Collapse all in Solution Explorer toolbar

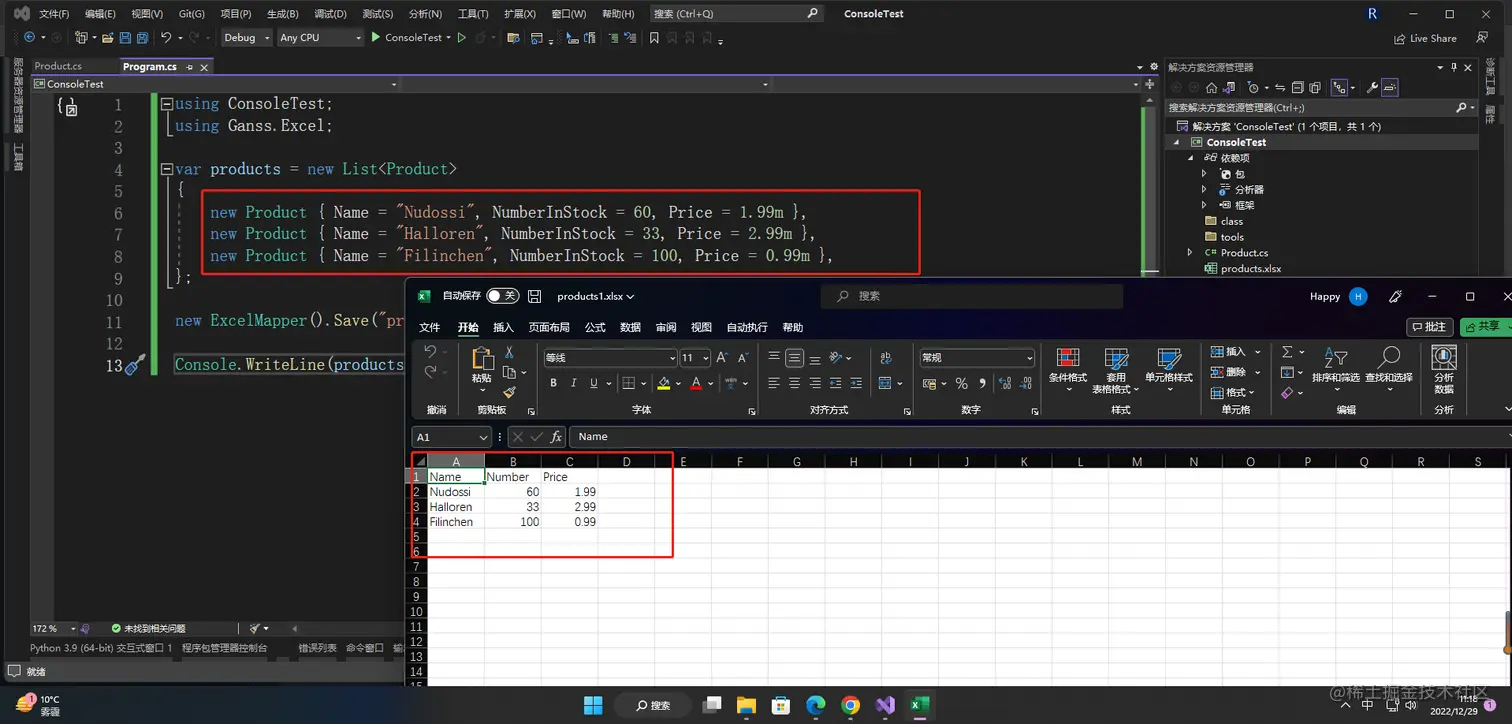[1297, 87]
